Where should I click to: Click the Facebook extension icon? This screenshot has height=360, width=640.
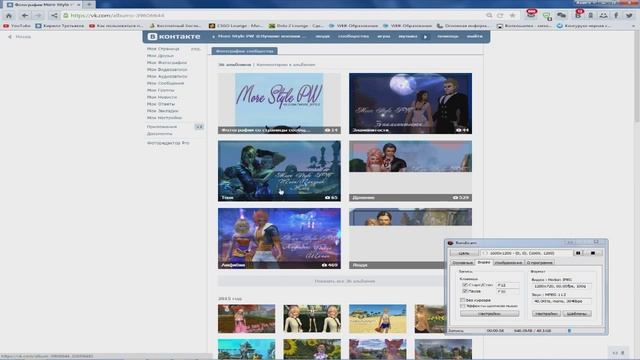616,16
